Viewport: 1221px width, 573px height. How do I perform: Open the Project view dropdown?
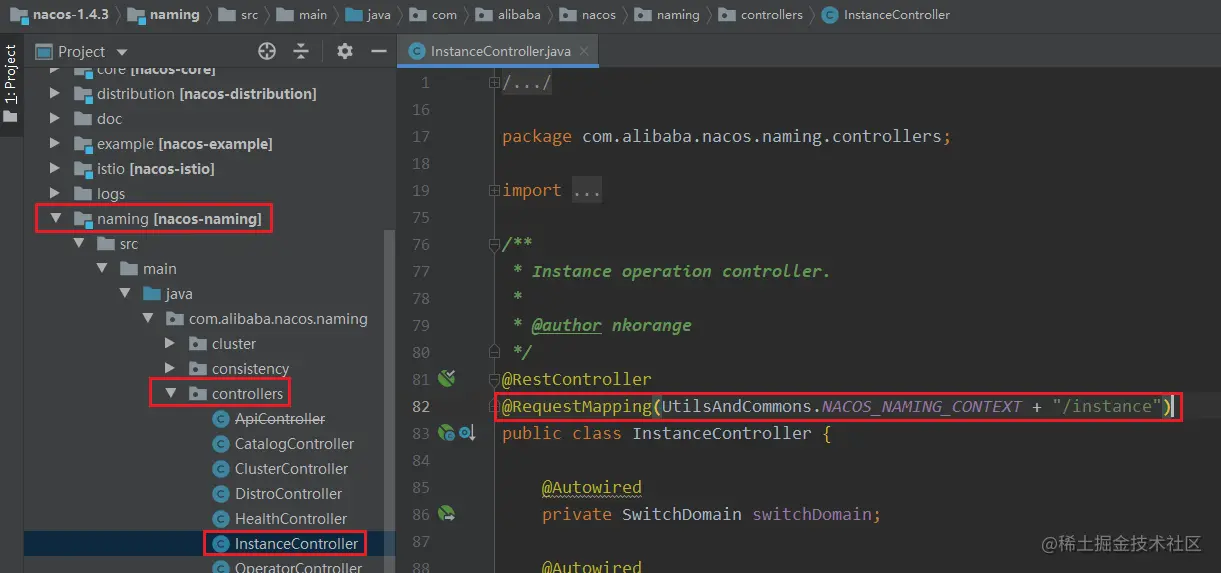[x=122, y=52]
